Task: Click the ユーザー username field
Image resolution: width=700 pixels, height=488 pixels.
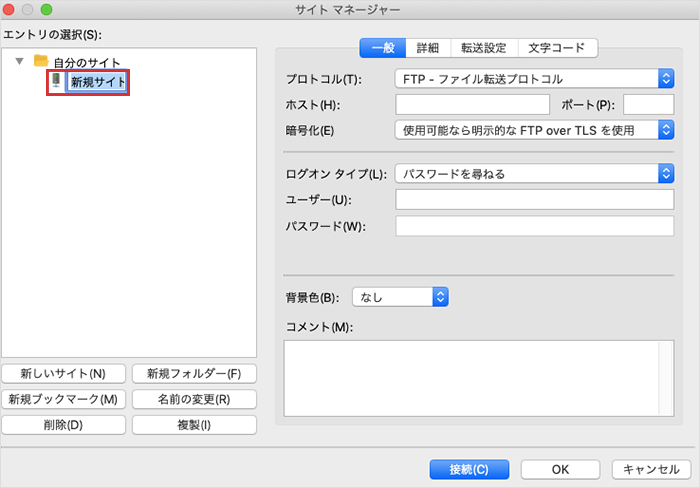Action: coord(534,200)
